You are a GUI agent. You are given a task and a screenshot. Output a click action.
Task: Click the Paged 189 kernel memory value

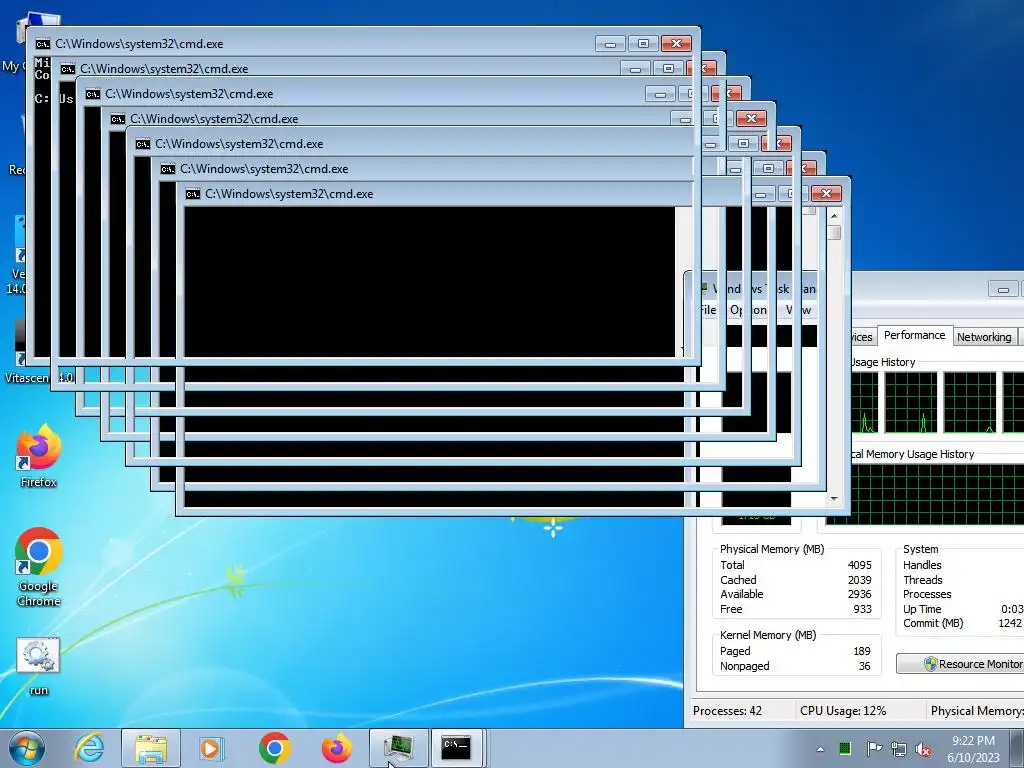[862, 651]
